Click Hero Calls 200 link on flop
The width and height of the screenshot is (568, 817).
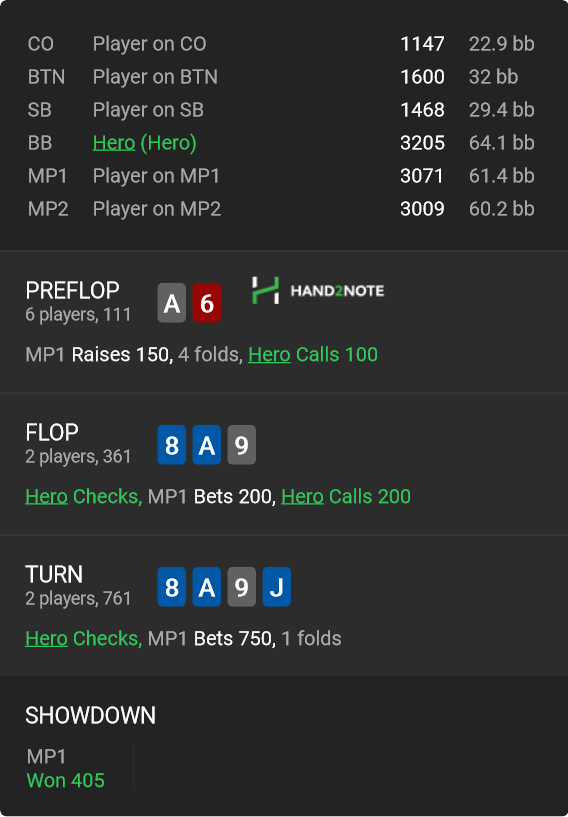[x=346, y=497]
